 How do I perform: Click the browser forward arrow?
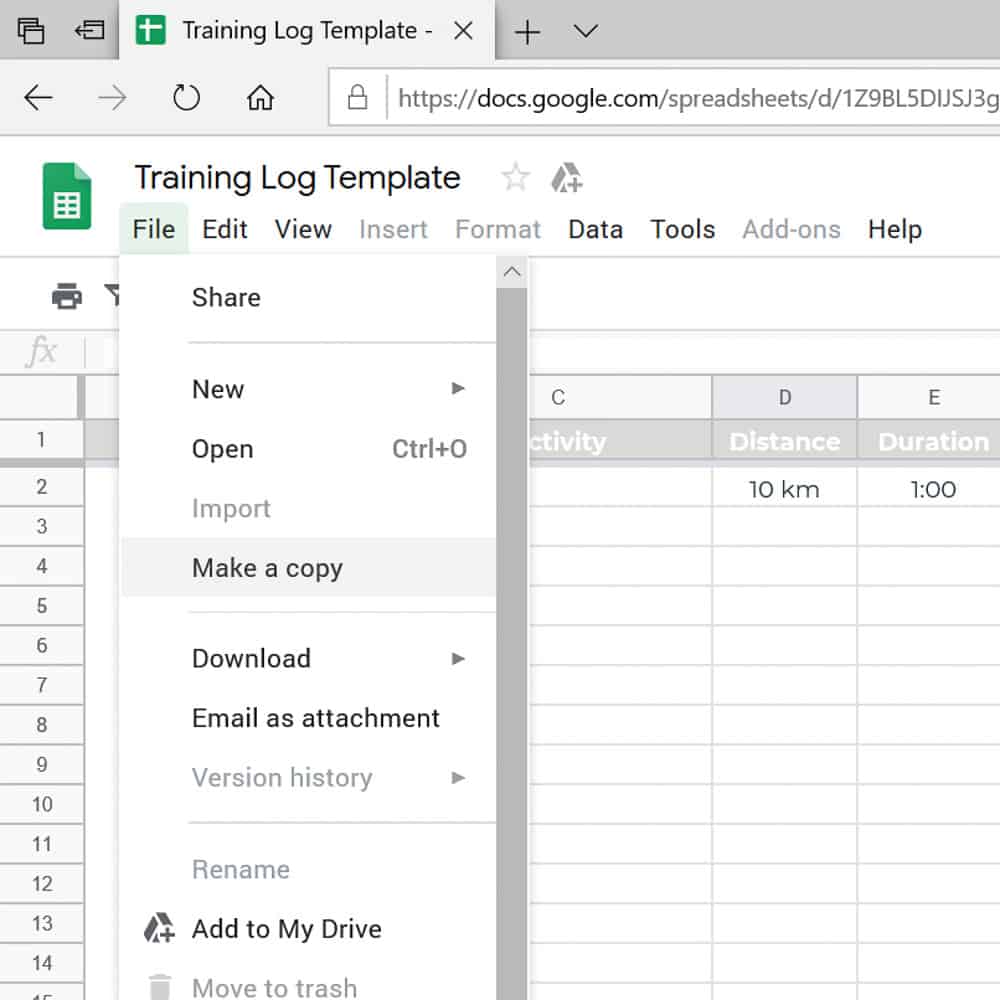pyautogui.click(x=112, y=98)
